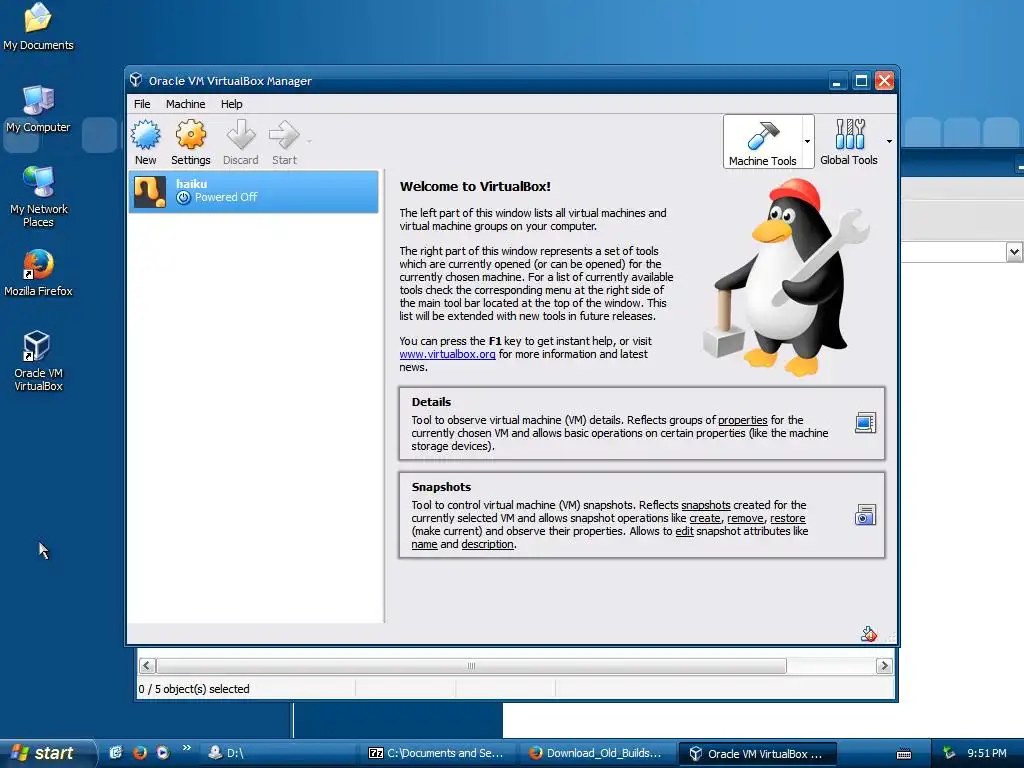The height and width of the screenshot is (768, 1024).
Task: Launch Oracle VM VirtualBox desktop shortcut
Action: pos(38,361)
